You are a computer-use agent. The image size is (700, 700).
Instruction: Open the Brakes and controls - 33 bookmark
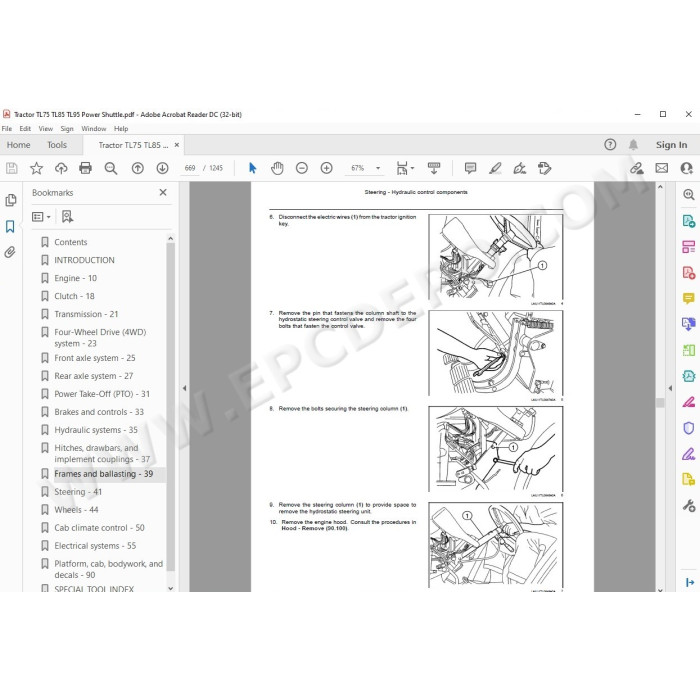[99, 412]
